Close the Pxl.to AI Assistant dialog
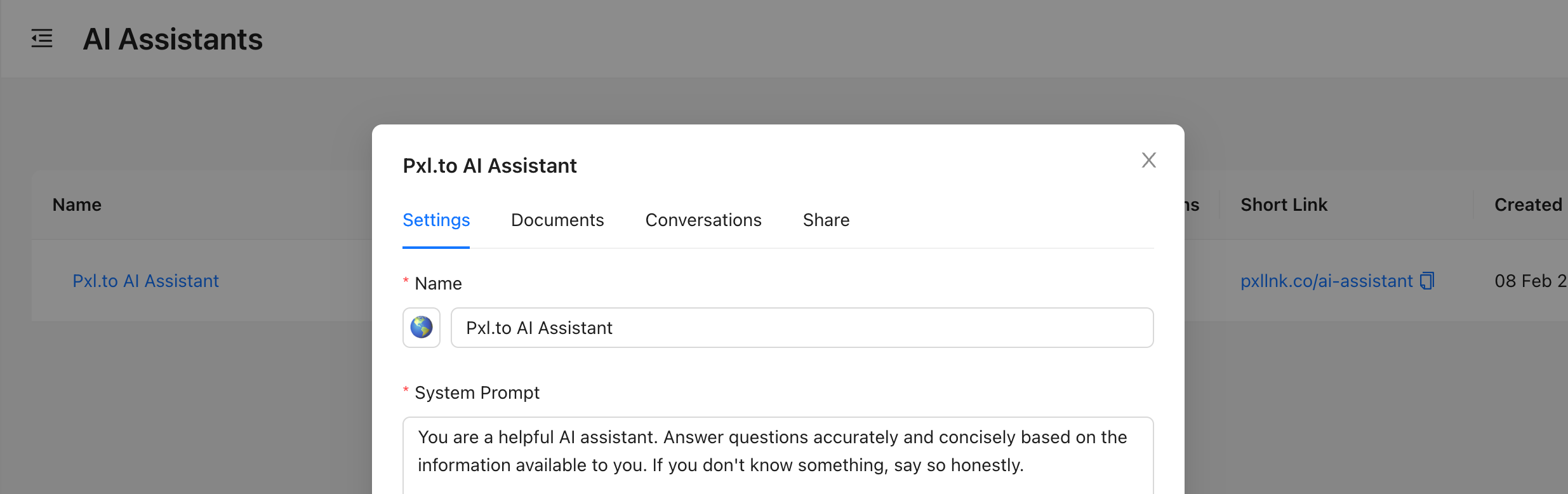The width and height of the screenshot is (1568, 494). [1149, 160]
